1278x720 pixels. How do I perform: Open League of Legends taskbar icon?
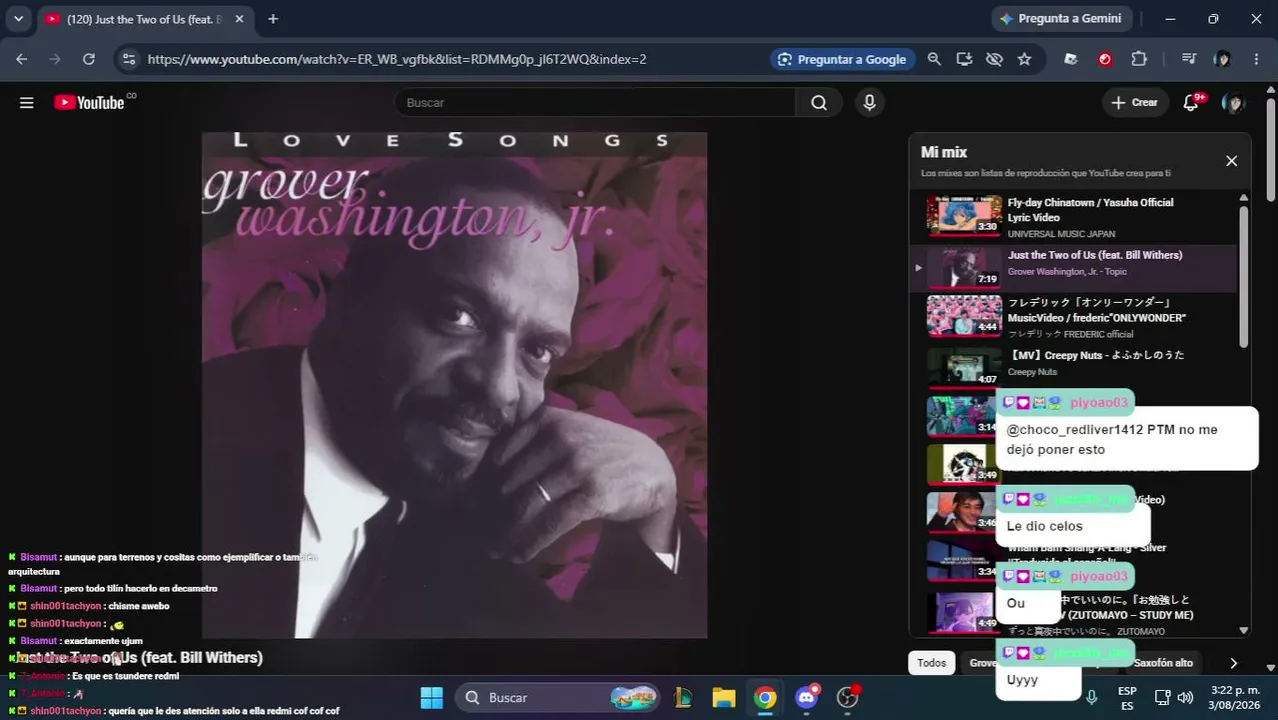click(684, 697)
